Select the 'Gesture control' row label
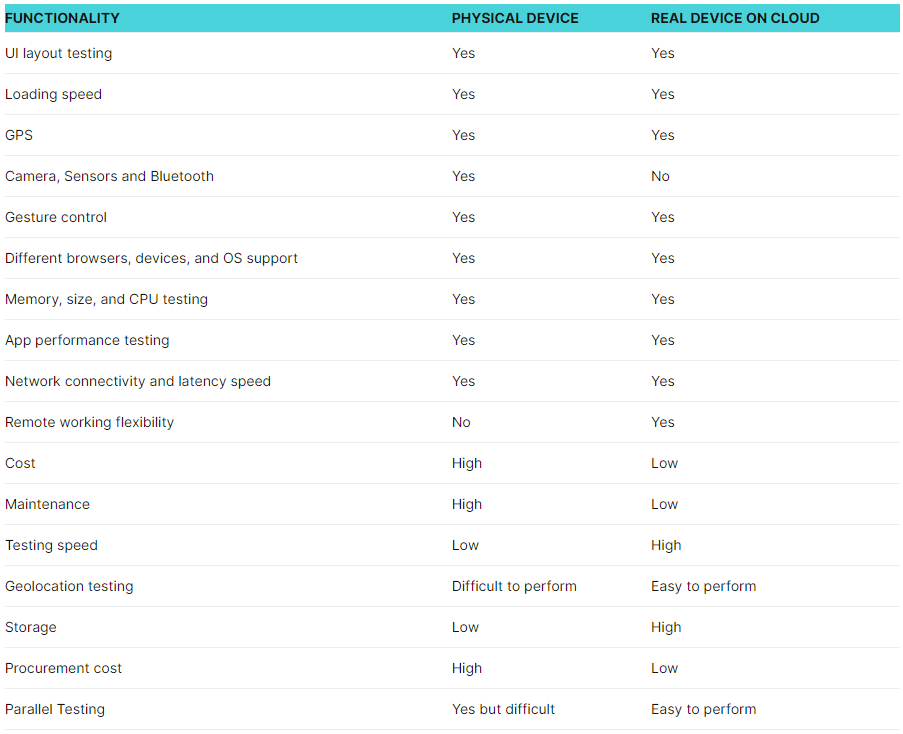 point(56,217)
